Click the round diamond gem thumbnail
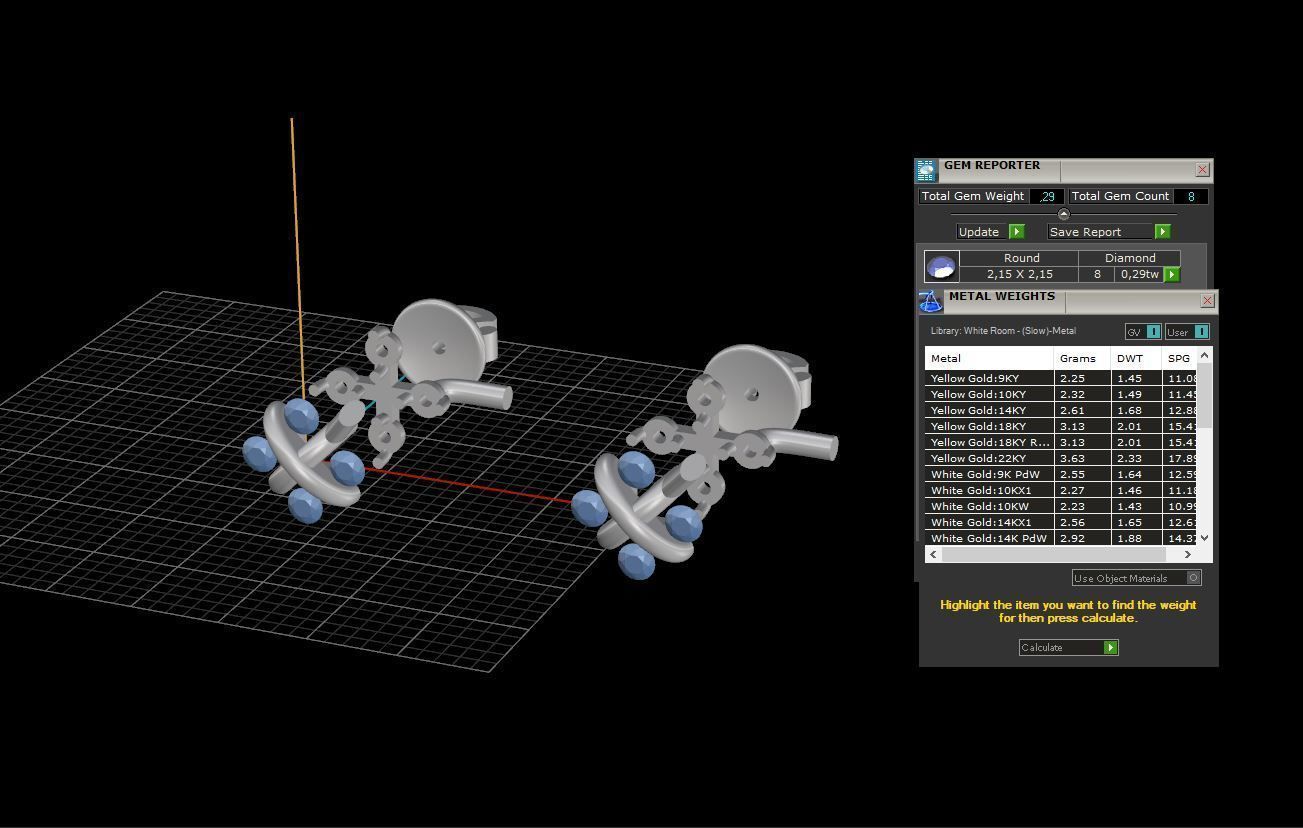Image resolution: width=1303 pixels, height=828 pixels. (941, 266)
